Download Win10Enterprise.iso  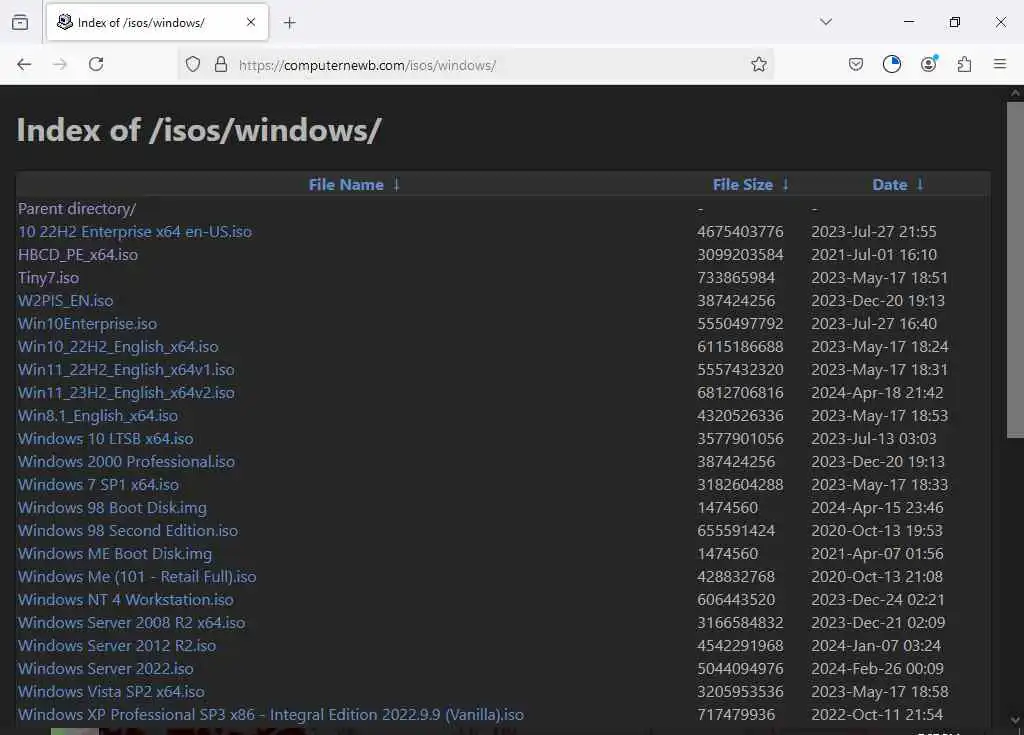coord(87,323)
